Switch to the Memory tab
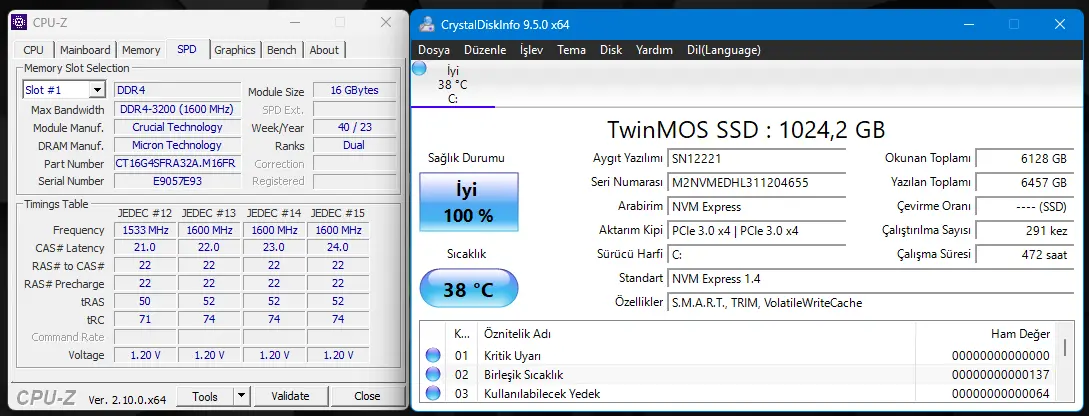This screenshot has height=416, width=1089. [x=141, y=50]
